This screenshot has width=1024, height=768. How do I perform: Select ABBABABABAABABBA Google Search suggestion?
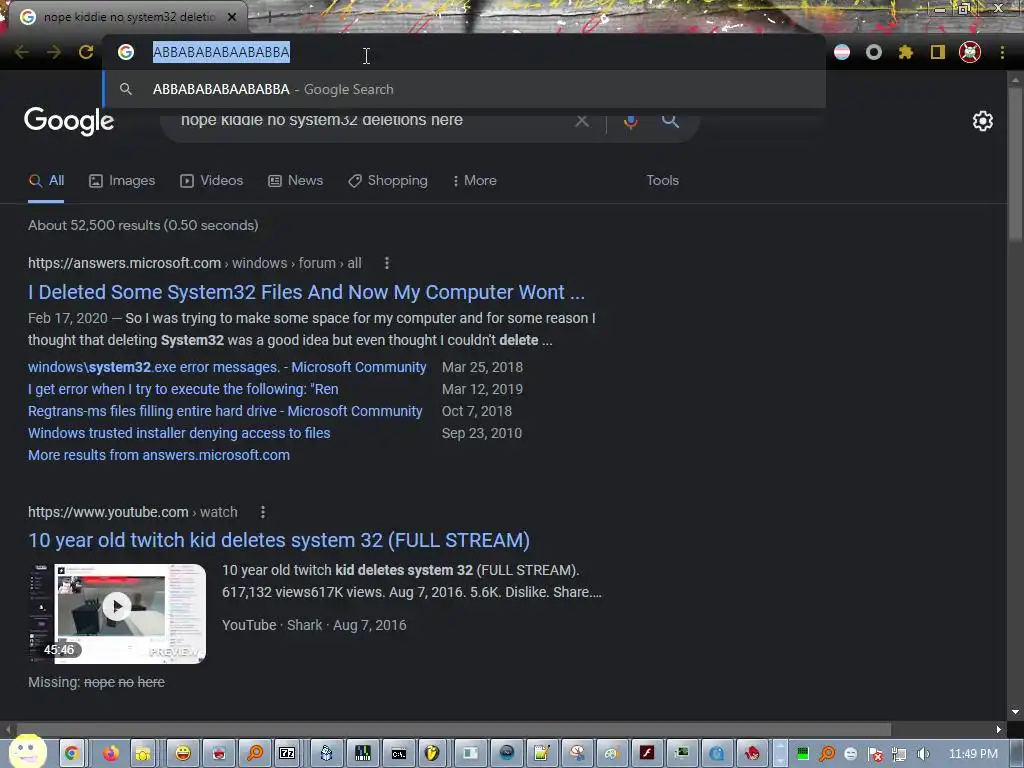pos(464,89)
